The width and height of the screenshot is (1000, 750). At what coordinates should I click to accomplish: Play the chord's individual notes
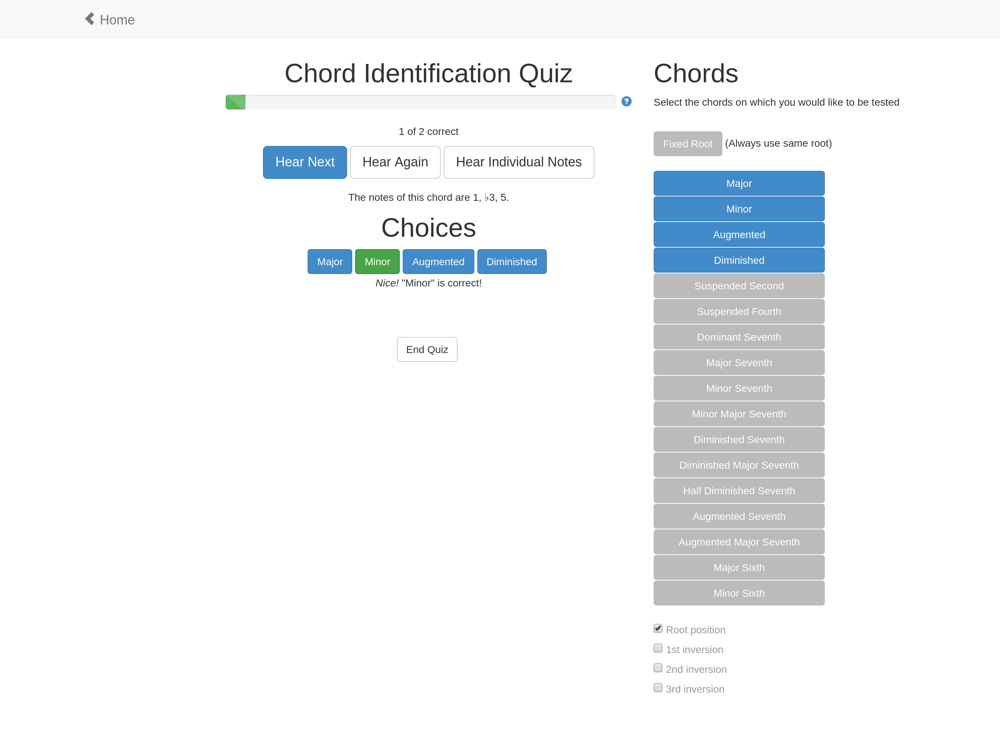click(518, 162)
